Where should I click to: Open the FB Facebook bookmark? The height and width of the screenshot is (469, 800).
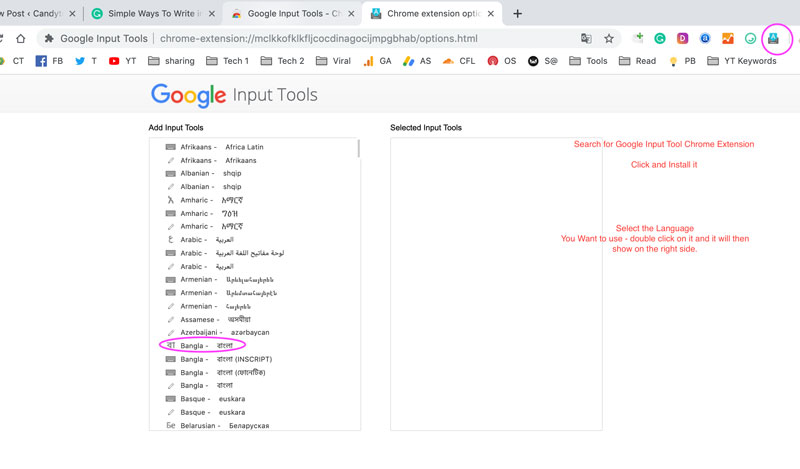click(x=49, y=61)
